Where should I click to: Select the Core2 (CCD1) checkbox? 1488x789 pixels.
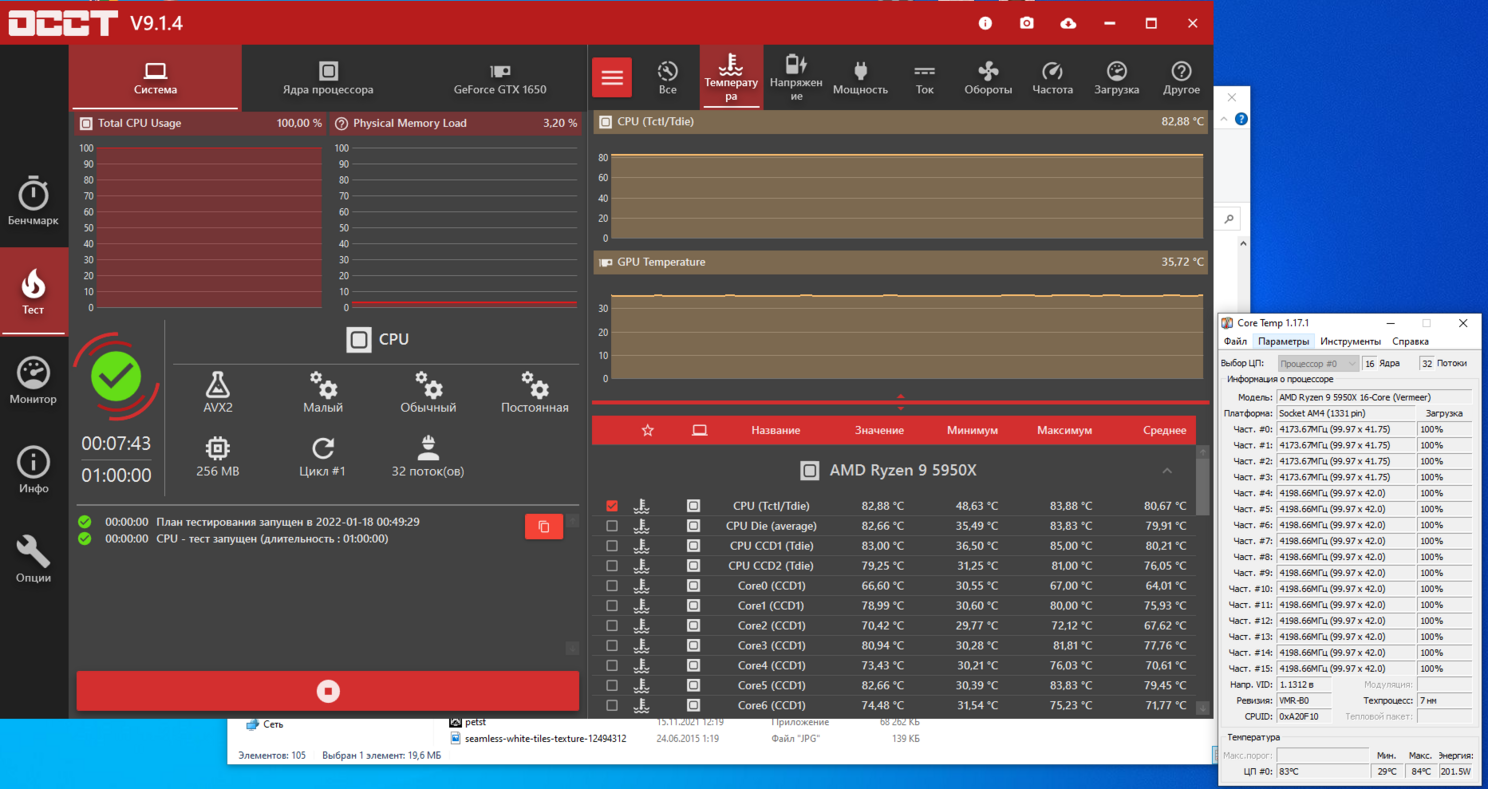coord(612,626)
